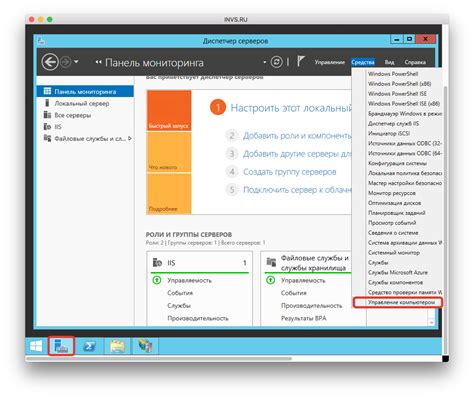Viewport: 474px width, 398px height.
Task: Choose Windows PowerShell ISE menu item
Action: coord(397,94)
